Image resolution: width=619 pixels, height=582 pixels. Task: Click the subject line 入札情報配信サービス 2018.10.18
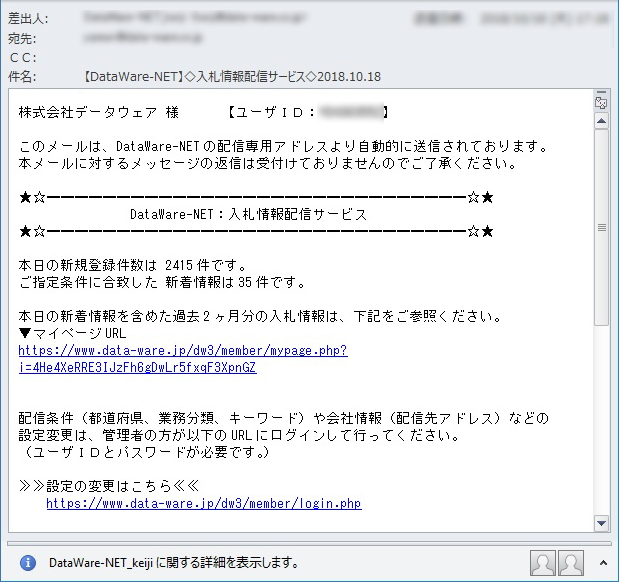click(x=232, y=76)
